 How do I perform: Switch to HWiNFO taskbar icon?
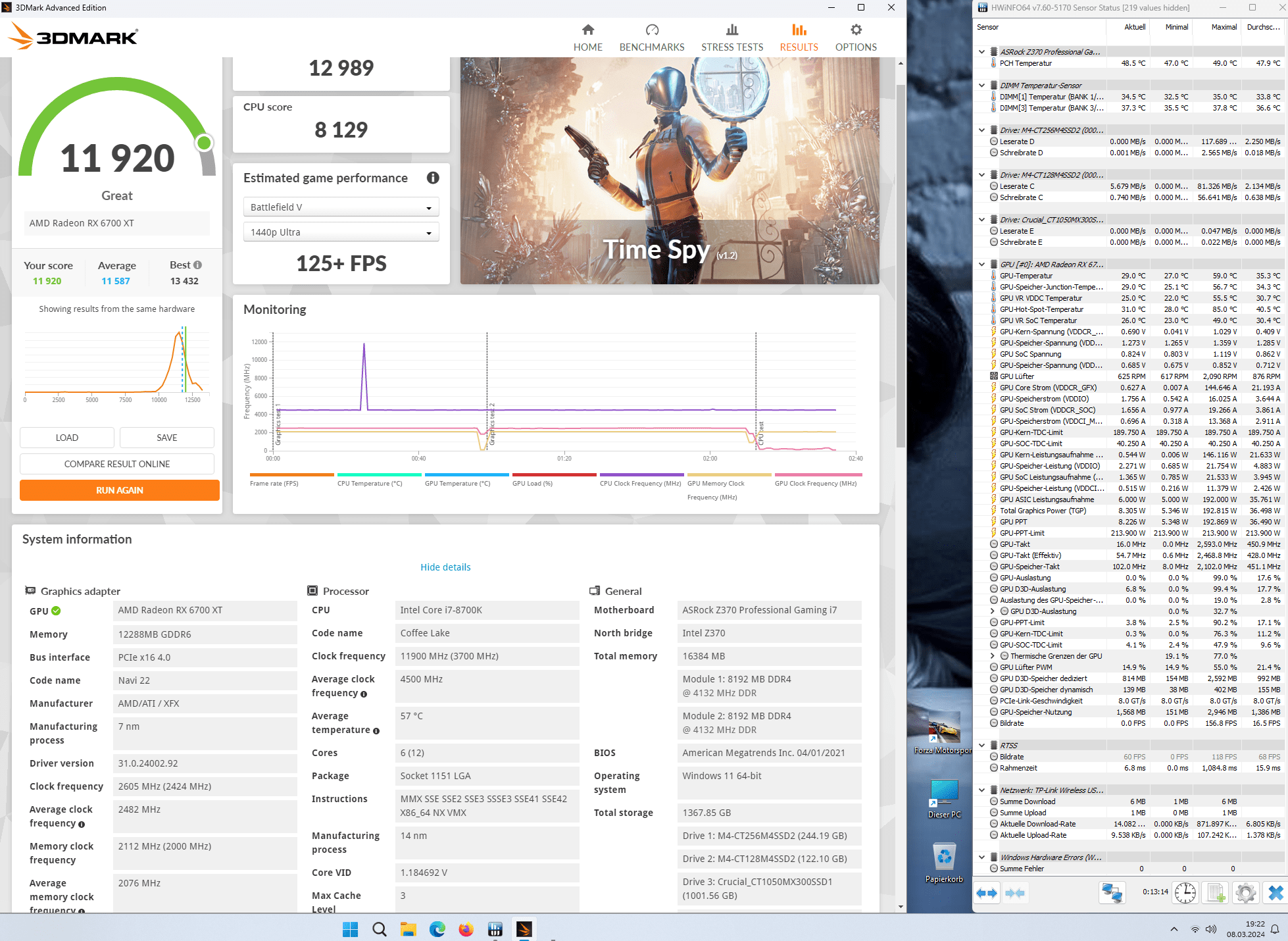[495, 929]
